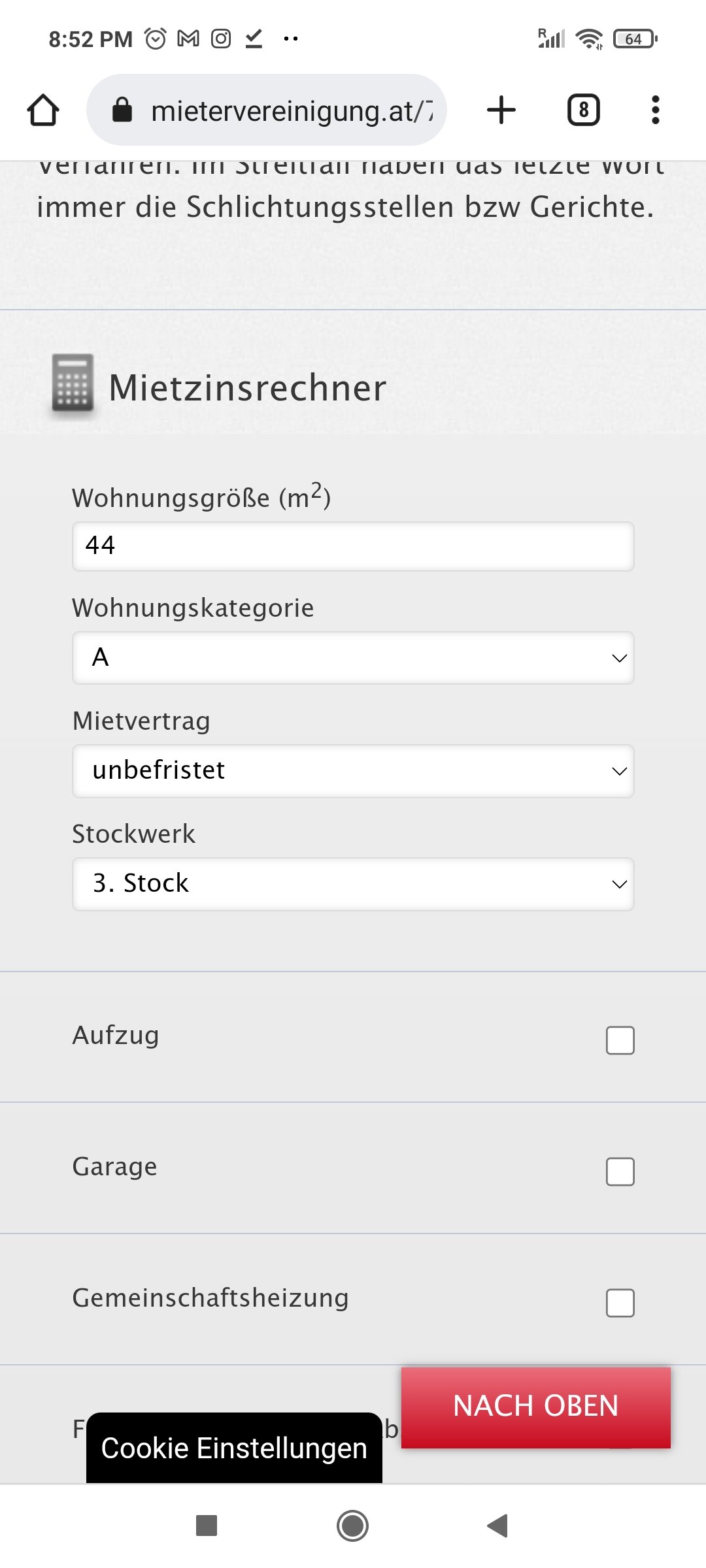
Task: Tap the mietervereinigung.at address bar
Action: pos(267,110)
